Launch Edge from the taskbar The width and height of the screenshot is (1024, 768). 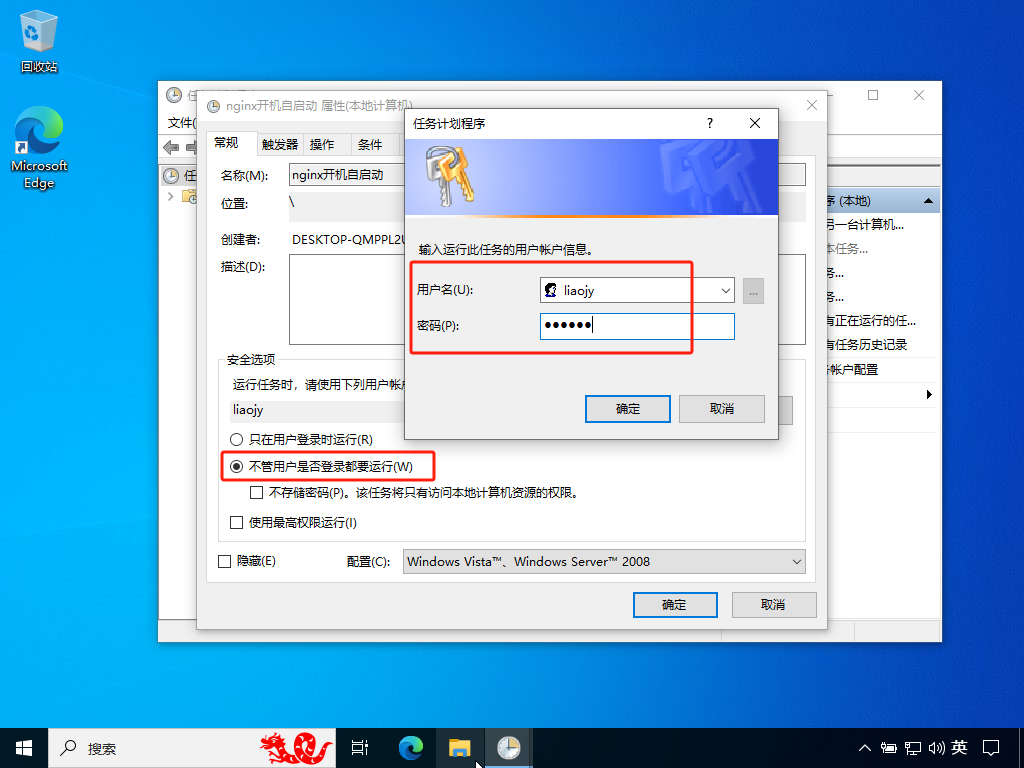[x=411, y=748]
